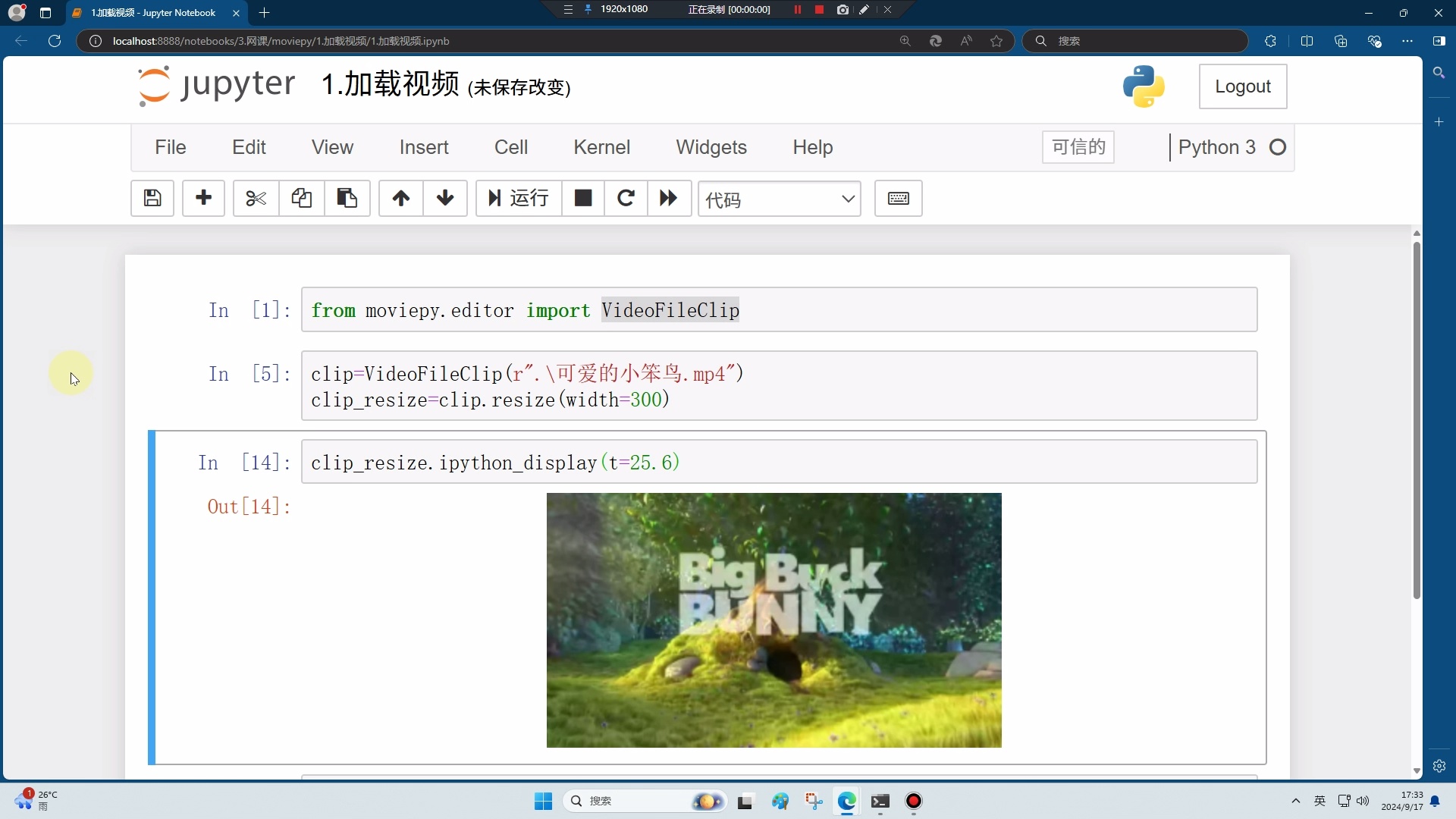This screenshot has height=819, width=1456.
Task: Click the browser address bar URL
Action: (x=281, y=41)
